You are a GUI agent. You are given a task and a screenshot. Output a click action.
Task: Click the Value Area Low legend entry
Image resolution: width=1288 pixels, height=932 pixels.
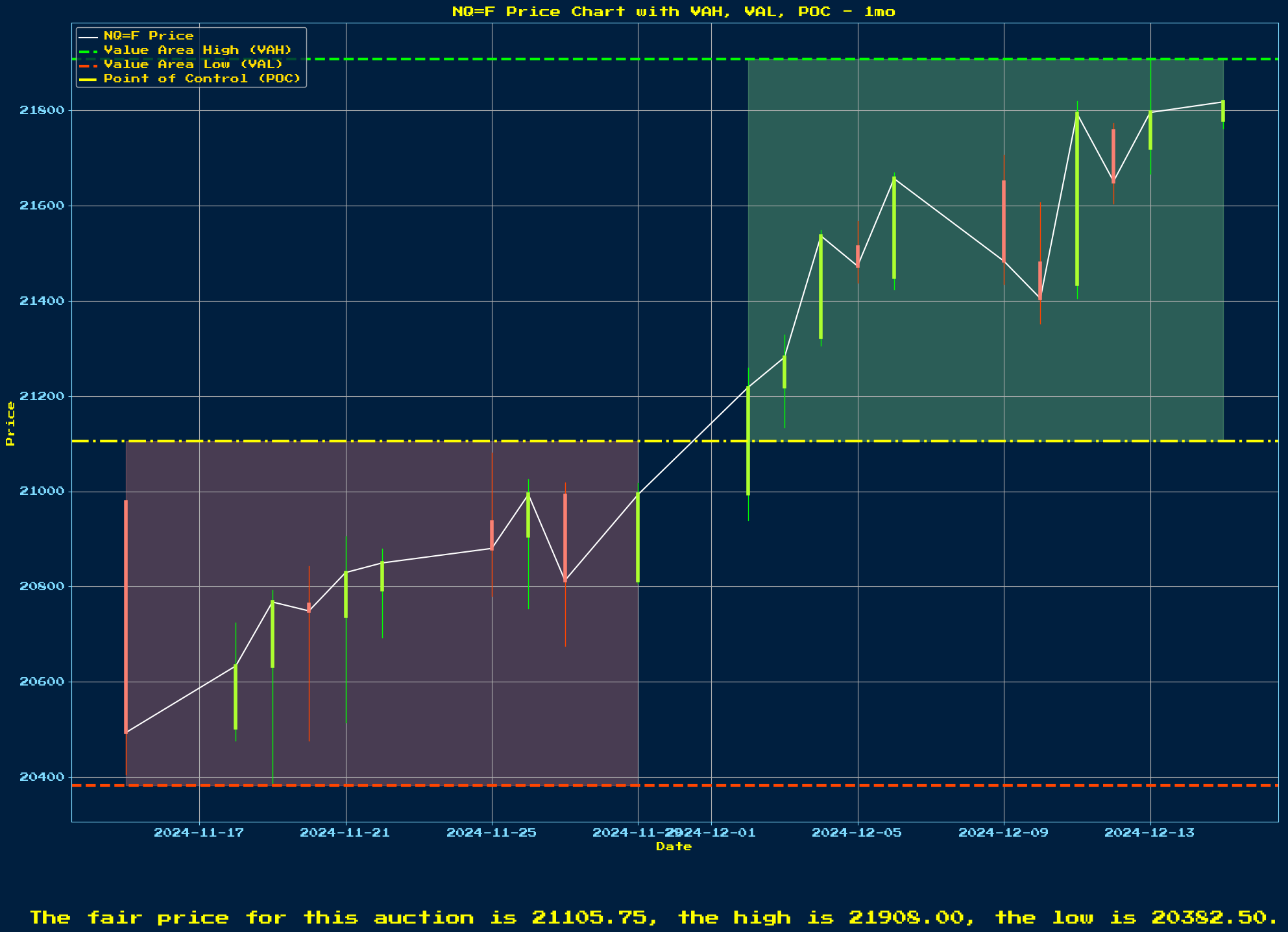pos(193,64)
